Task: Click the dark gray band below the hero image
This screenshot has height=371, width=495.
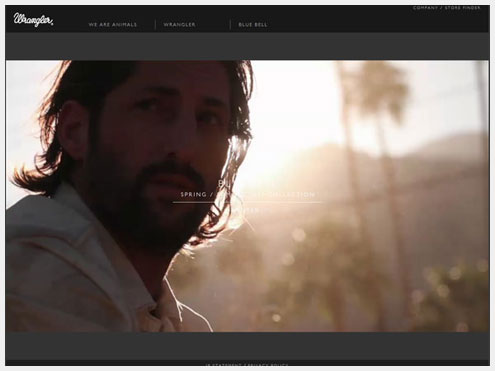Action: click(247, 346)
